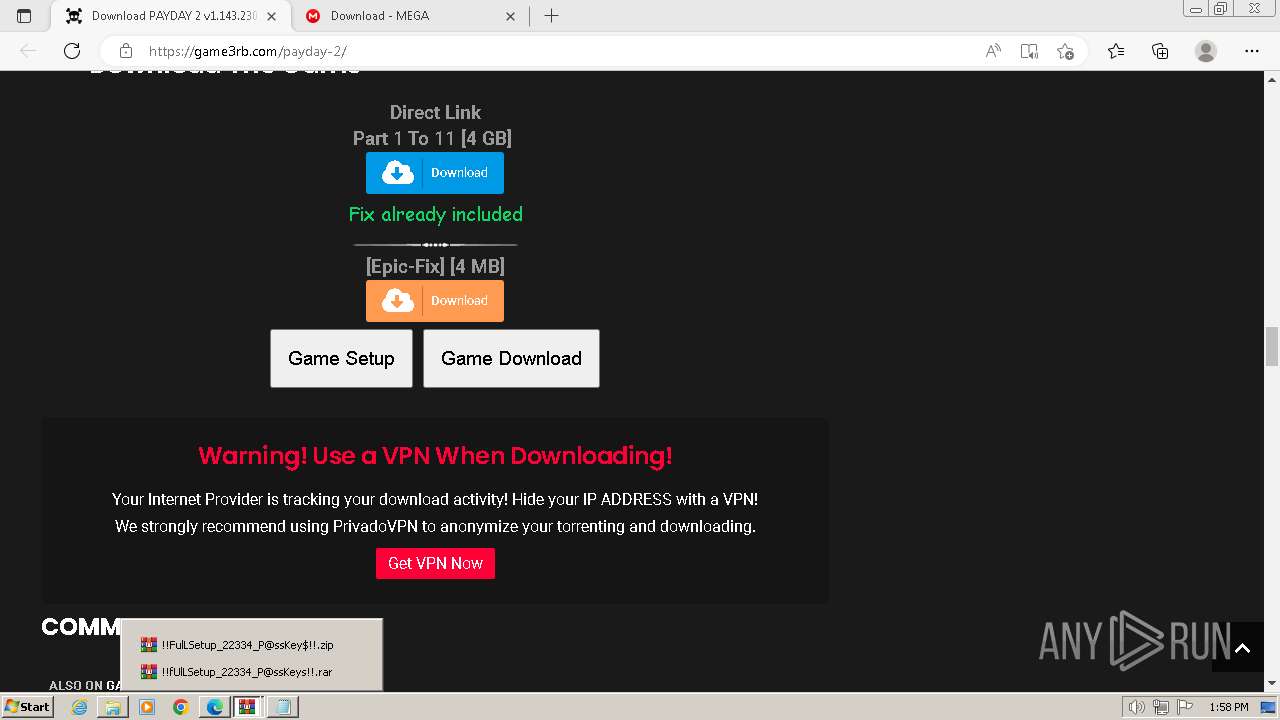The width and height of the screenshot is (1280, 720).
Task: Start Read aloud for this page
Action: click(x=993, y=51)
